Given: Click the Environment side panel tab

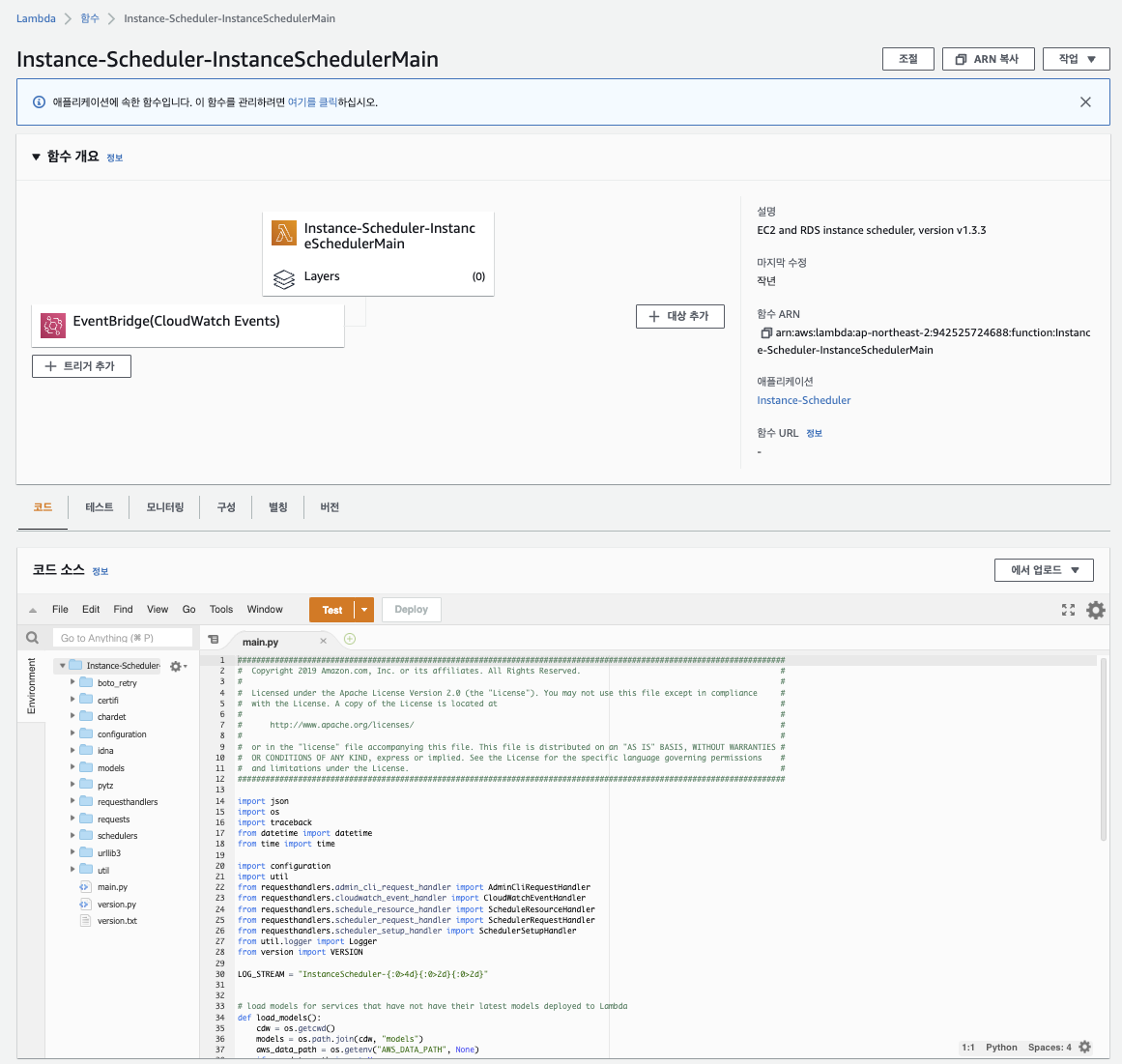Looking at the screenshot, I should tap(32, 686).
